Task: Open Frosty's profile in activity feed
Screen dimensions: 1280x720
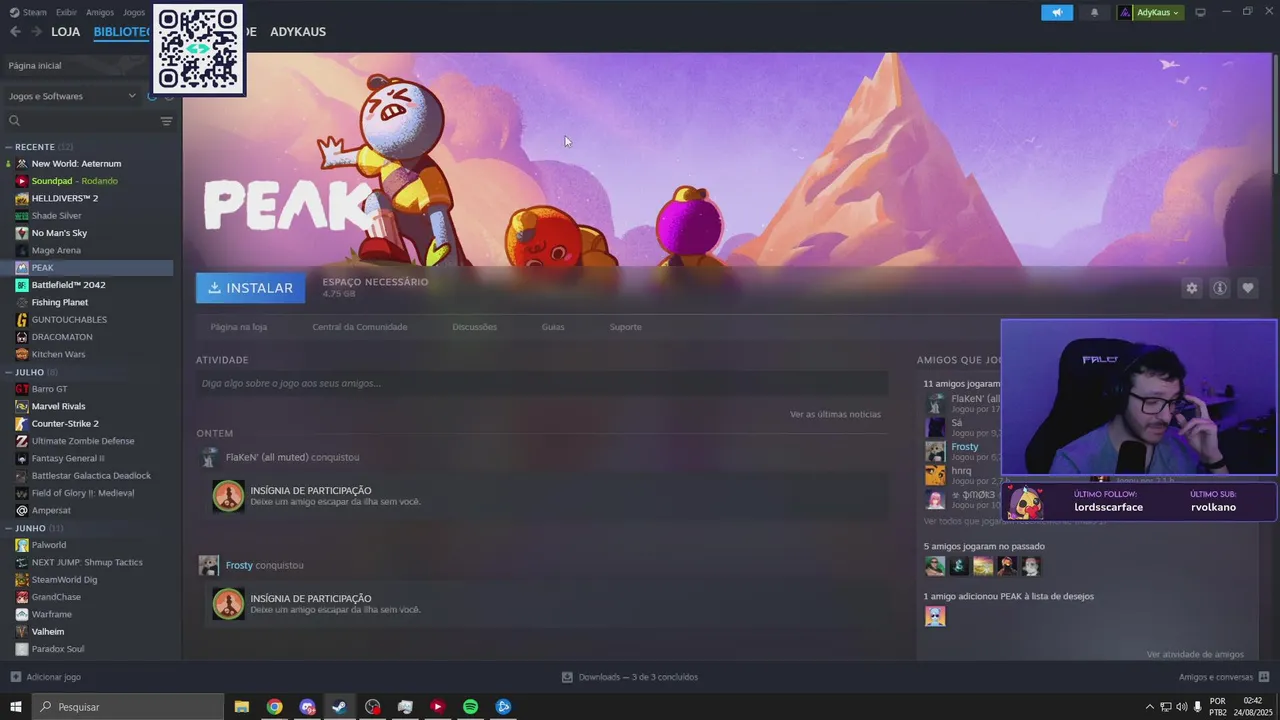Action: 239,565
